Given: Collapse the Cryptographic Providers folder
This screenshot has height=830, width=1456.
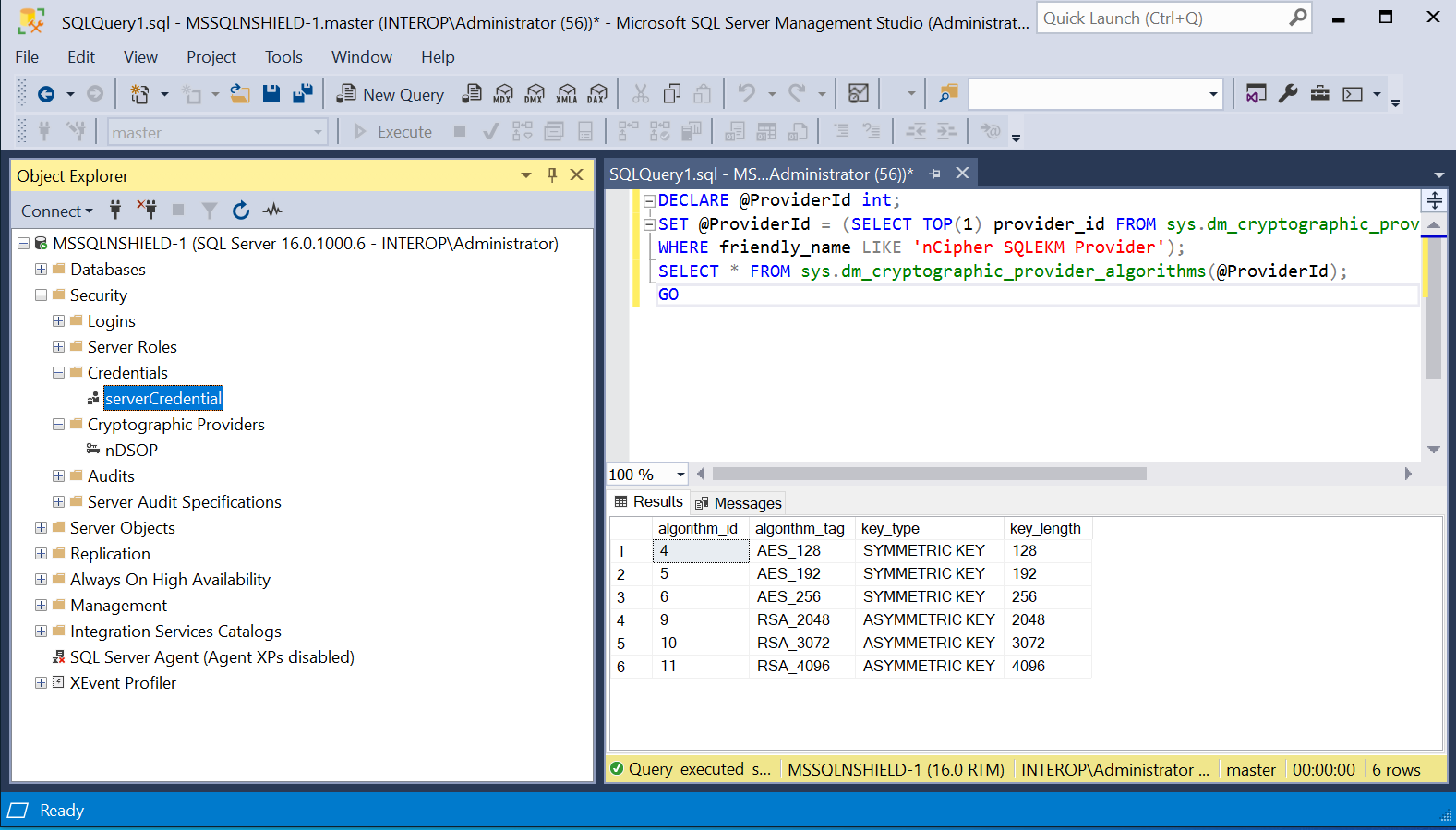Looking at the screenshot, I should click(58, 425).
